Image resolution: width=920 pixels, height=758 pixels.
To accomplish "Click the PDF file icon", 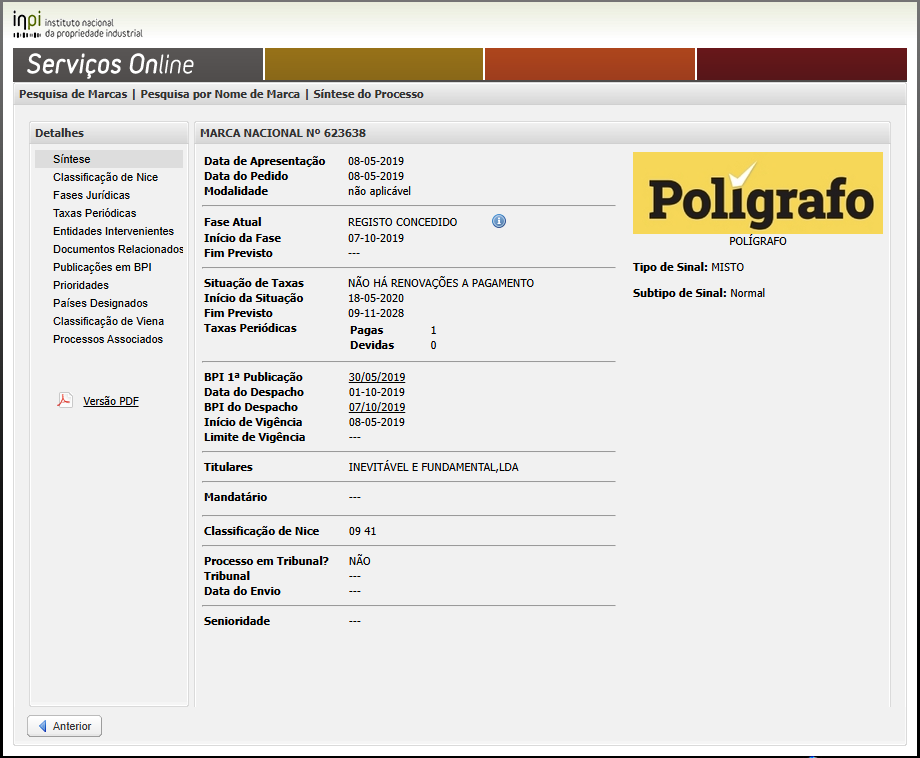I will click(x=65, y=401).
